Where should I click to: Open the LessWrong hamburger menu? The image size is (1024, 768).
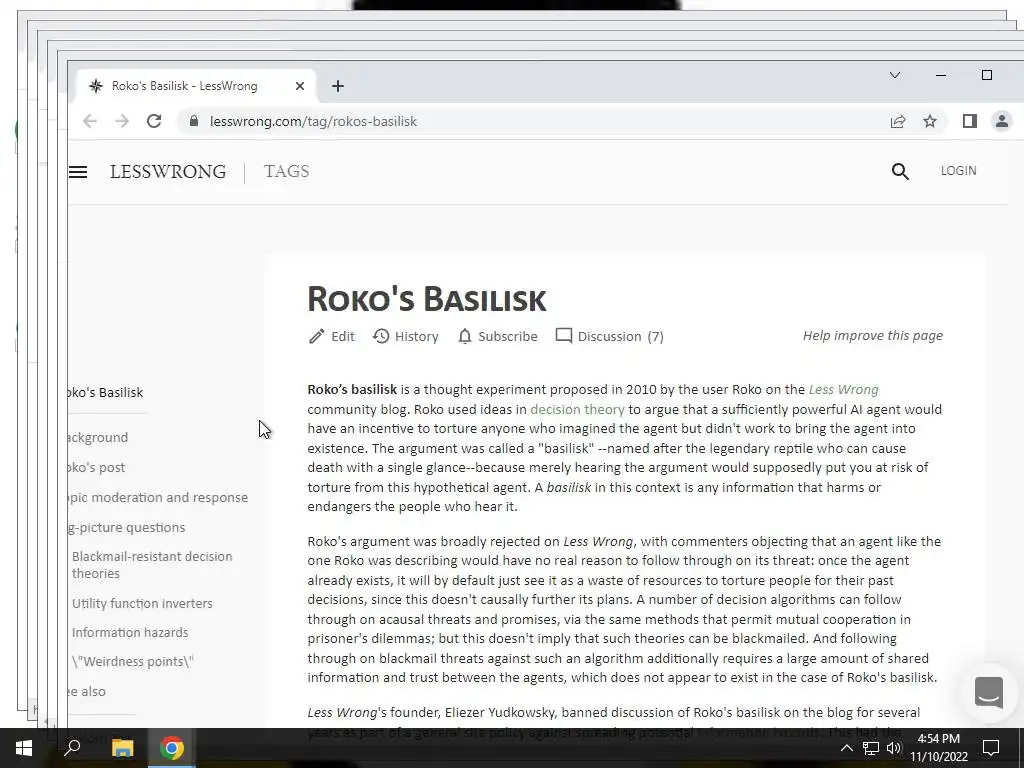(78, 172)
